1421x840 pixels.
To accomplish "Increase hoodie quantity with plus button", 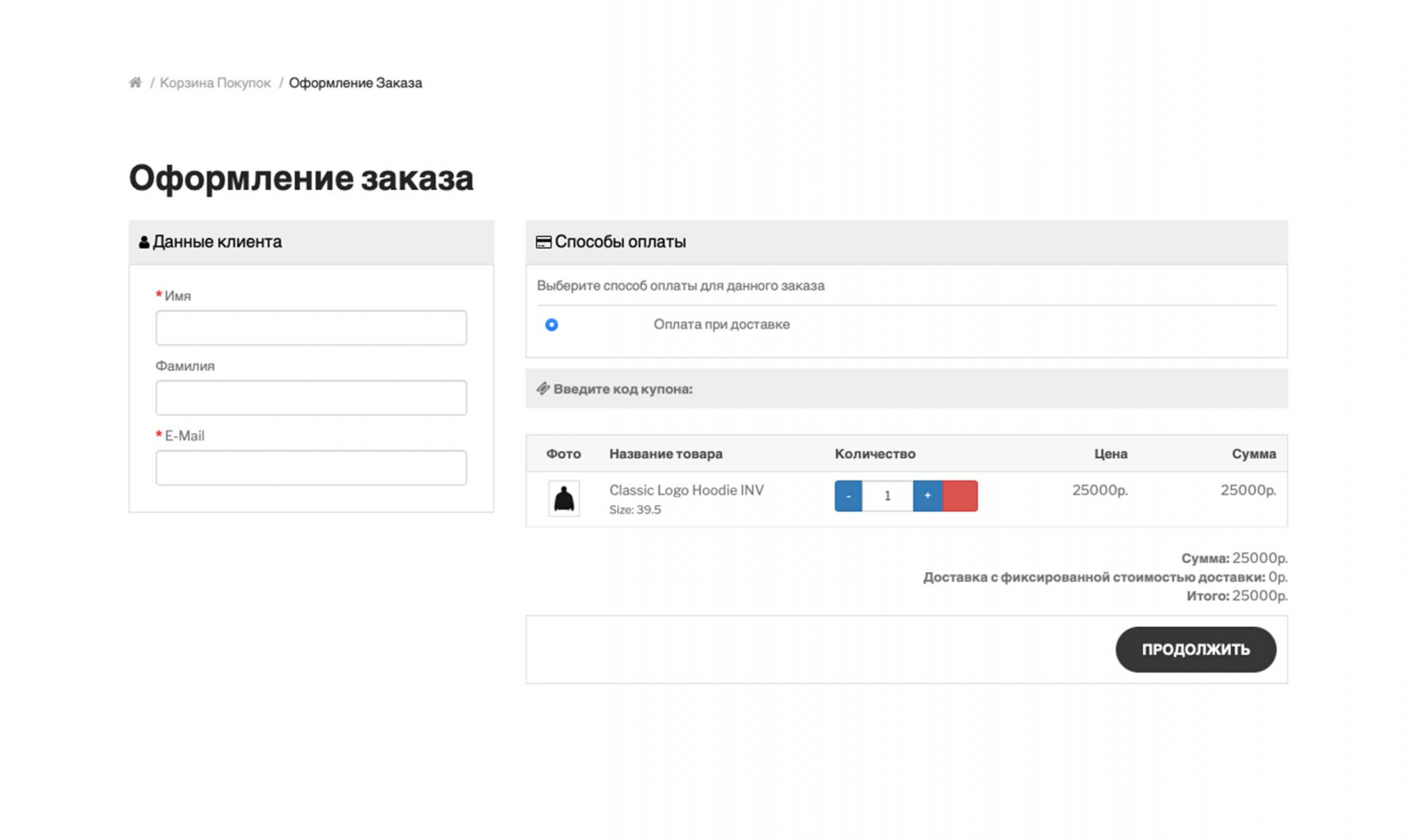I will pyautogui.click(x=927, y=495).
